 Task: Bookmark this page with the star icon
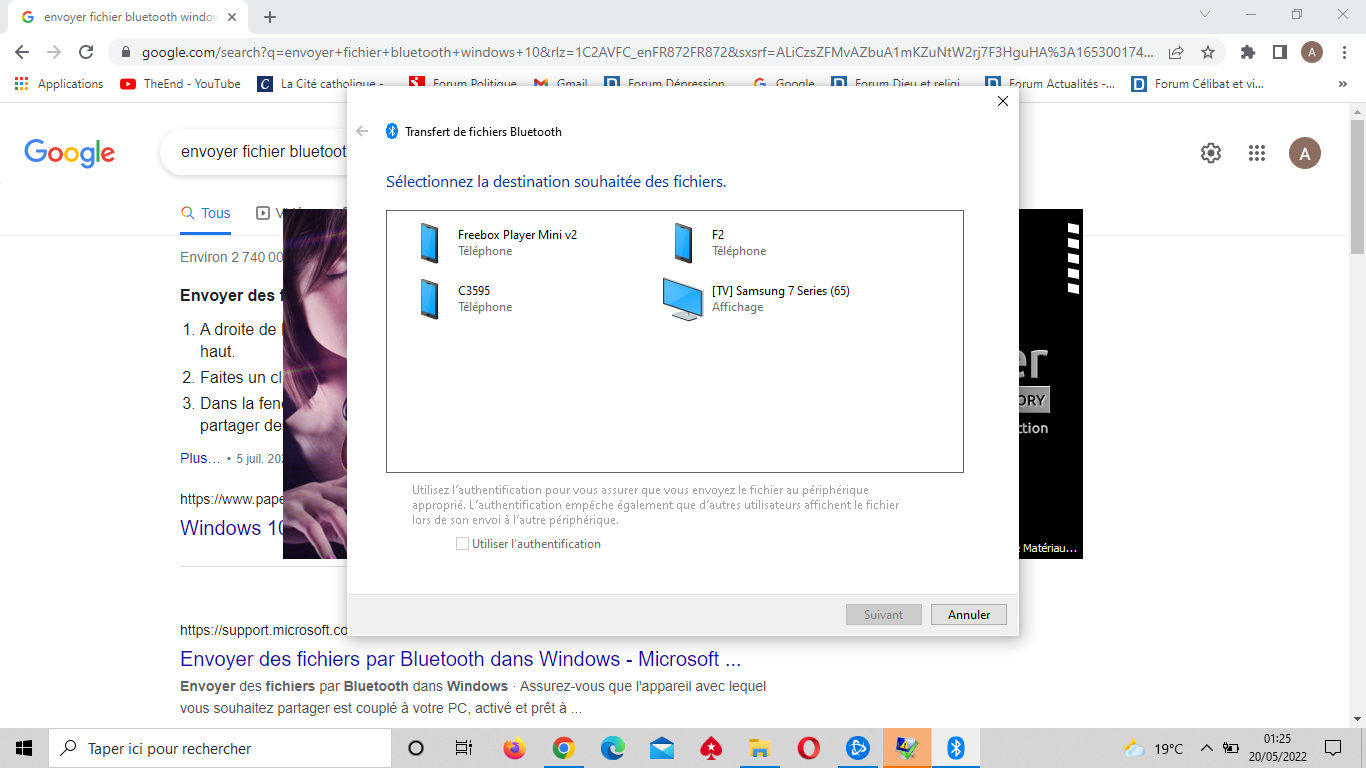pyautogui.click(x=1208, y=52)
